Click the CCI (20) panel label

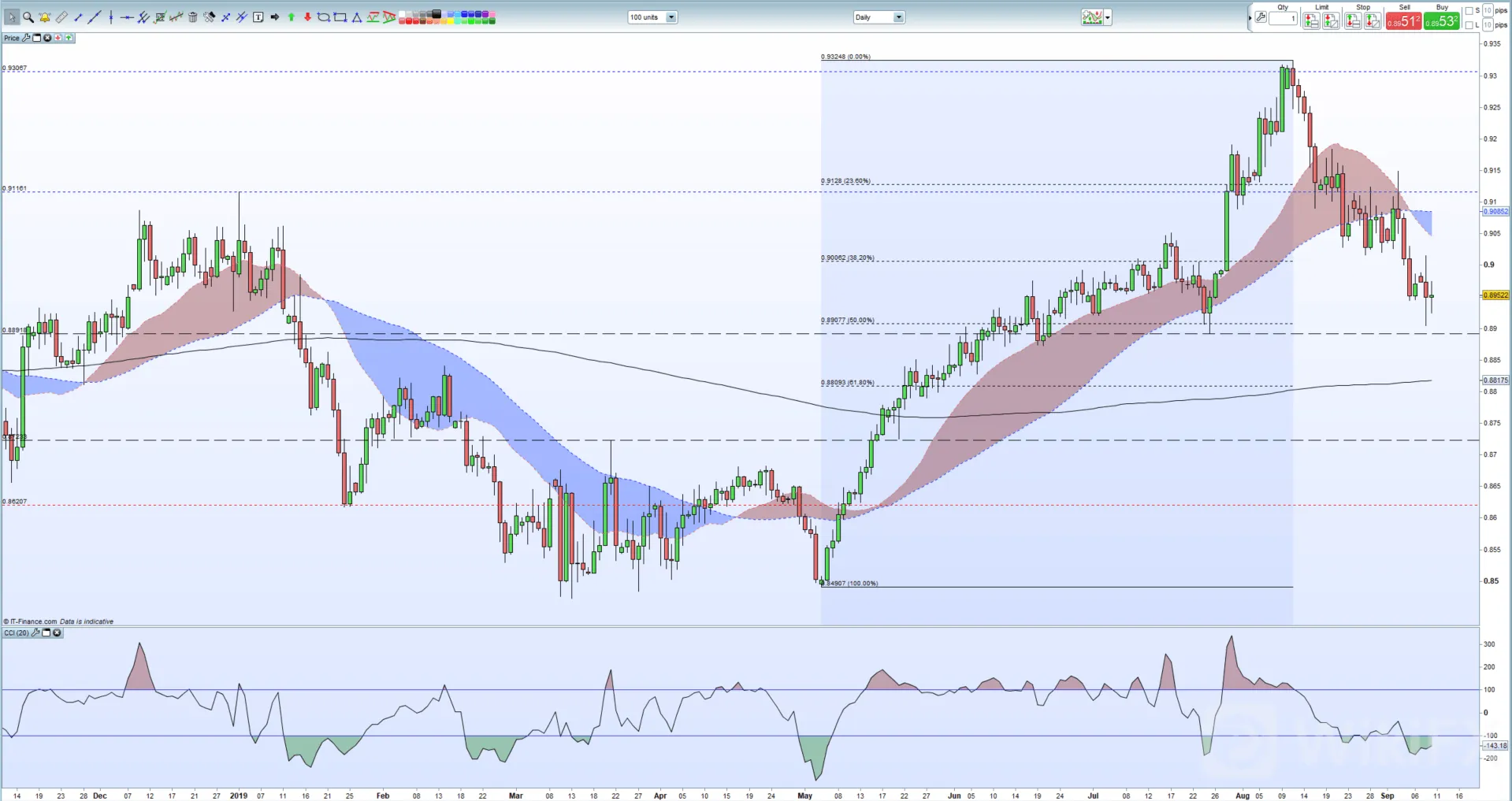click(x=17, y=632)
